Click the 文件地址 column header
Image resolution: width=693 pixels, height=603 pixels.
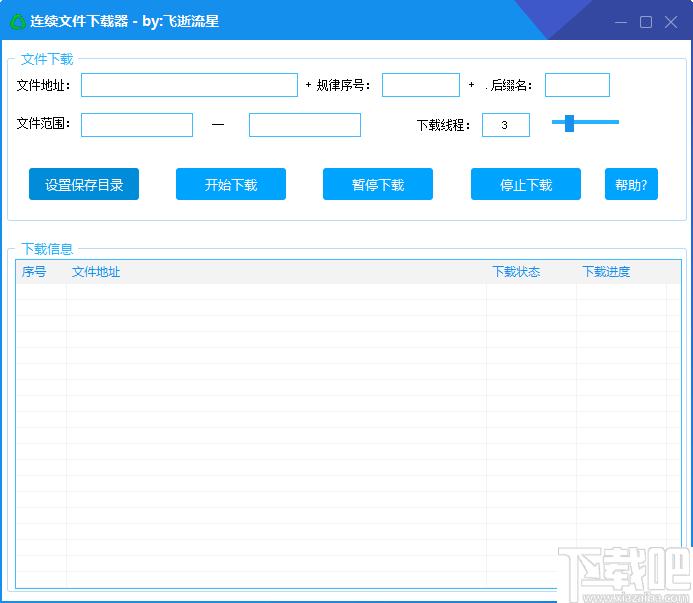pyautogui.click(x=96, y=272)
